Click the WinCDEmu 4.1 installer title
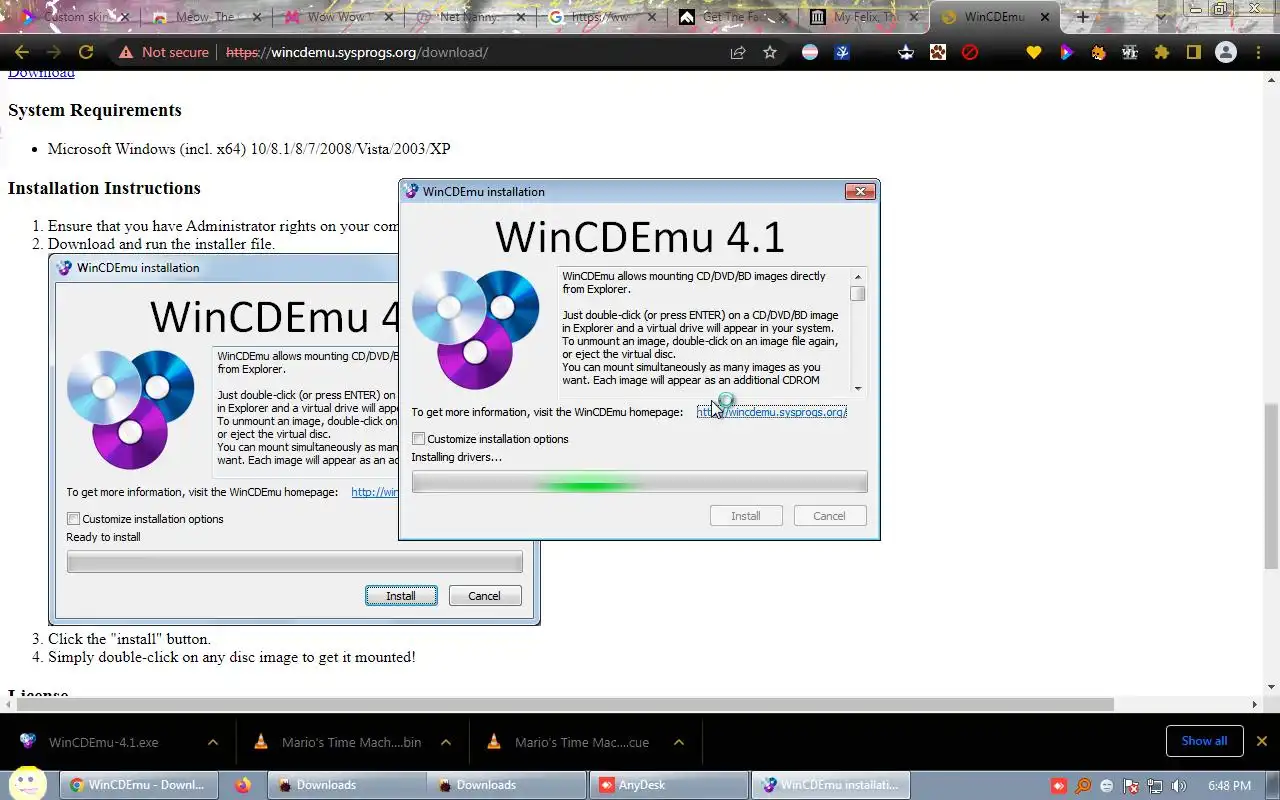Screen dimensions: 1280x800 coord(640,237)
